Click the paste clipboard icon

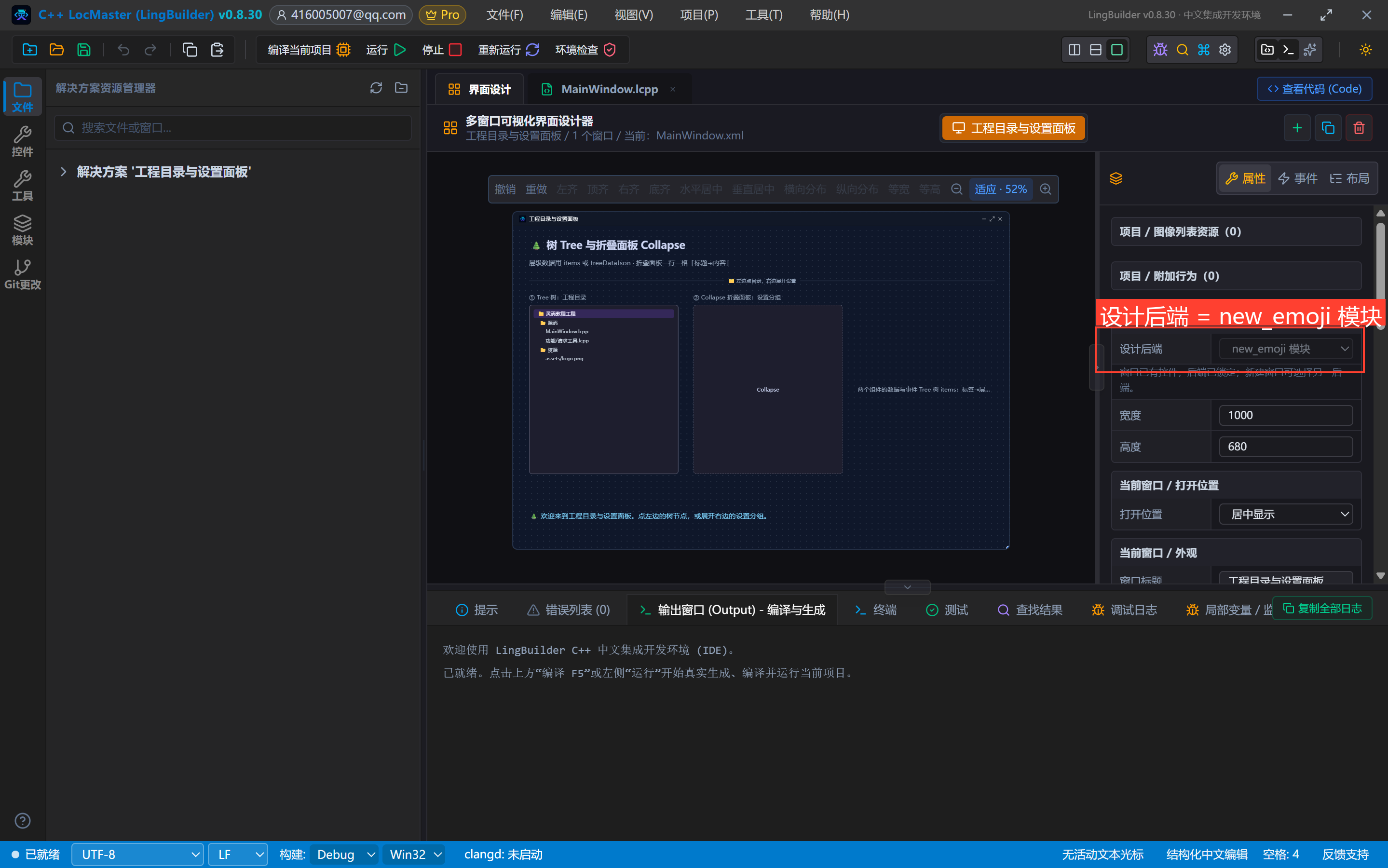coord(217,50)
